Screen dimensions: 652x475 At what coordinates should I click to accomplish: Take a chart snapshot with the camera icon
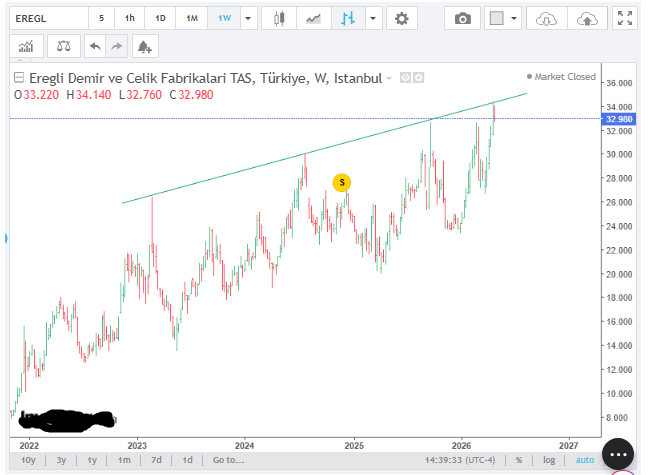(x=462, y=18)
